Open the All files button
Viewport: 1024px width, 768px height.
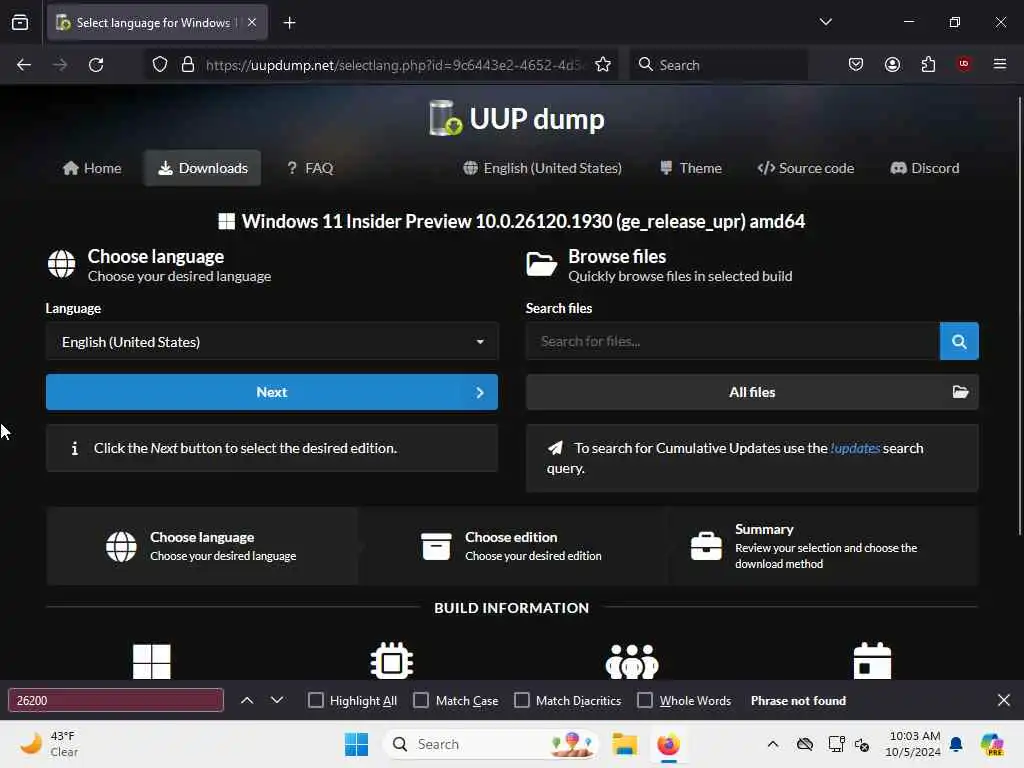click(x=752, y=392)
